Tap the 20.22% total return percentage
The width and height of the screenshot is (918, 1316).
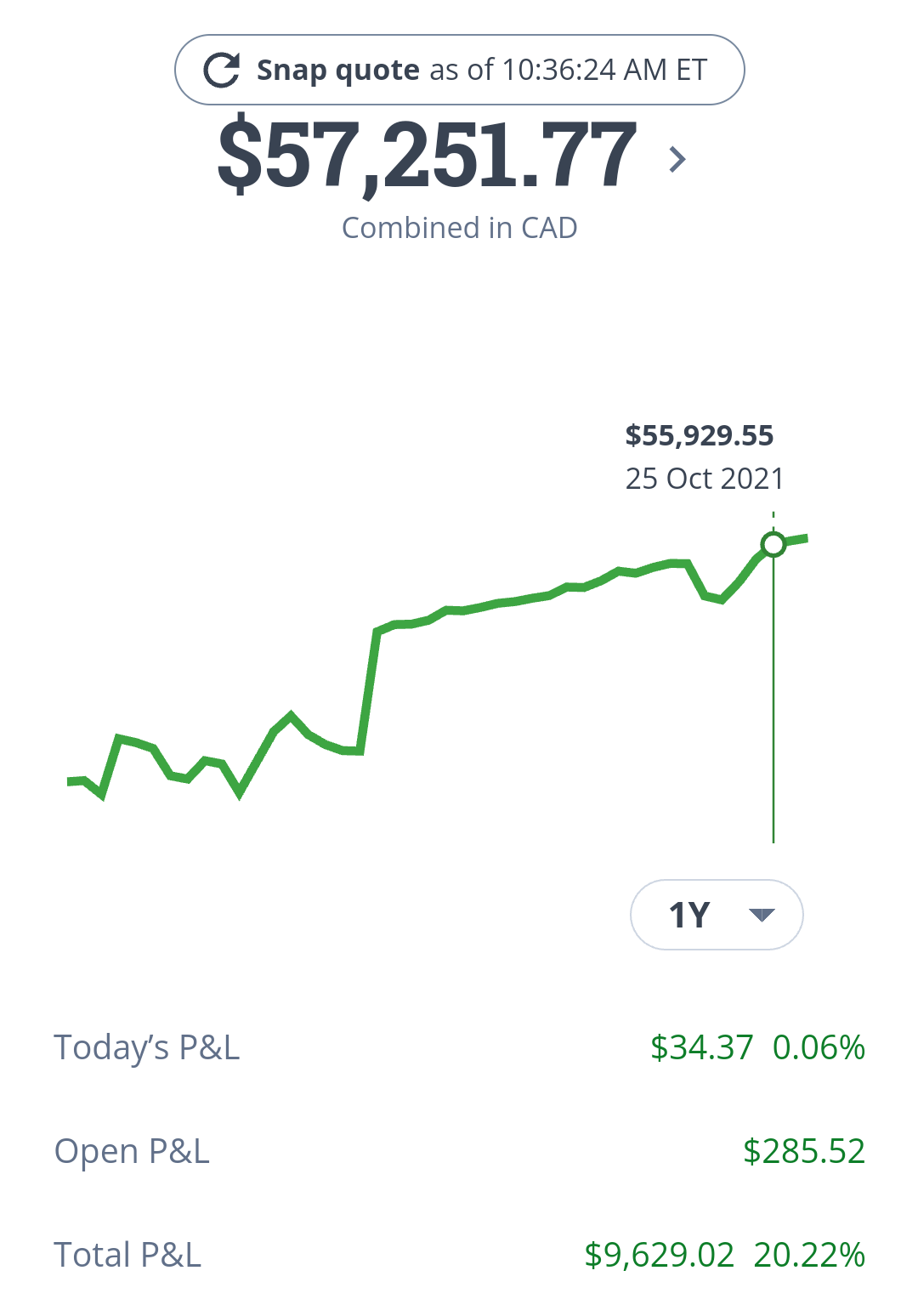point(809,1255)
